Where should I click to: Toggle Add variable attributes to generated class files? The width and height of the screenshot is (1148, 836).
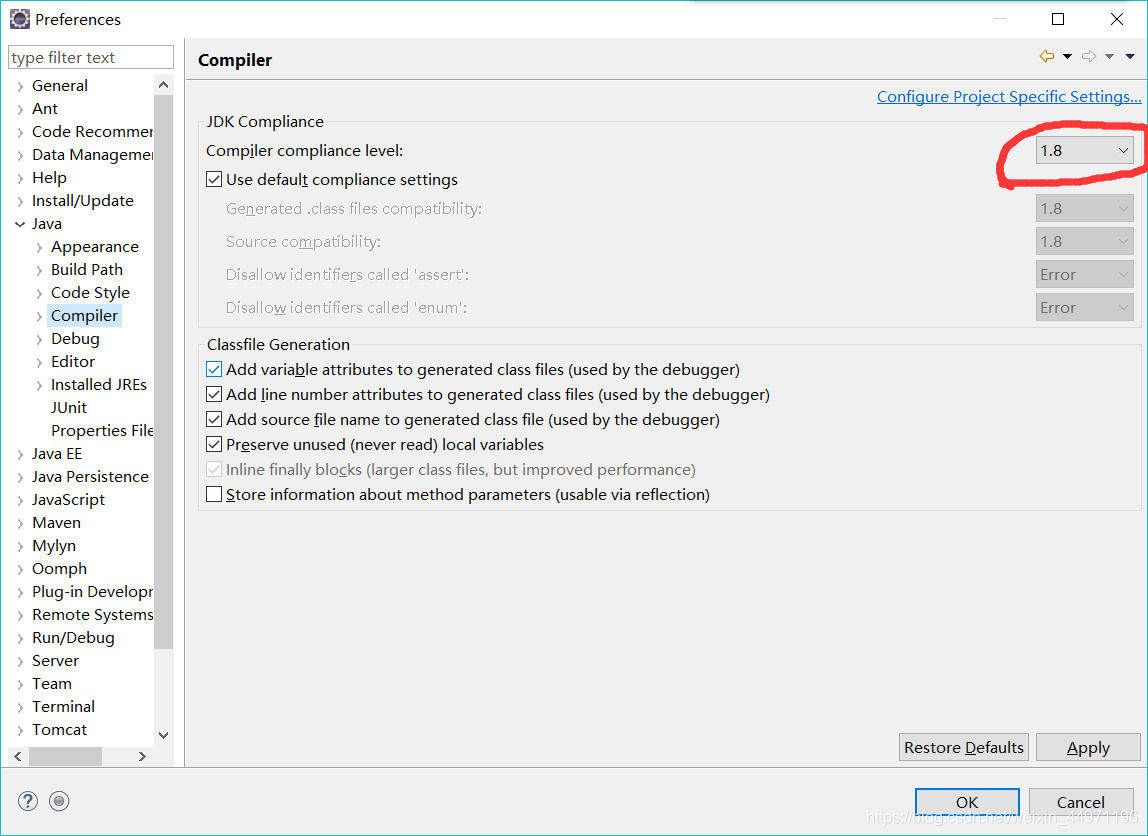pos(214,369)
